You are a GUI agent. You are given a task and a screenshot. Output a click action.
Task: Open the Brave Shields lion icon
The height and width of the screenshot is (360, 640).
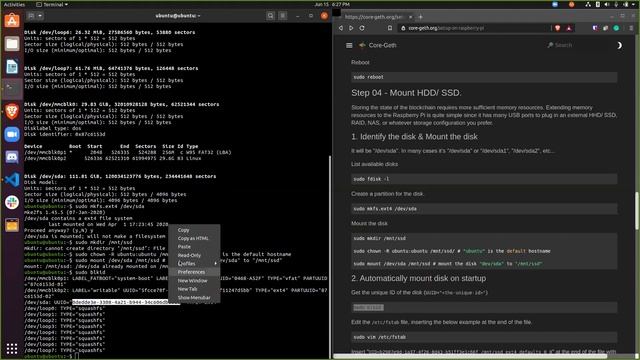point(558,28)
